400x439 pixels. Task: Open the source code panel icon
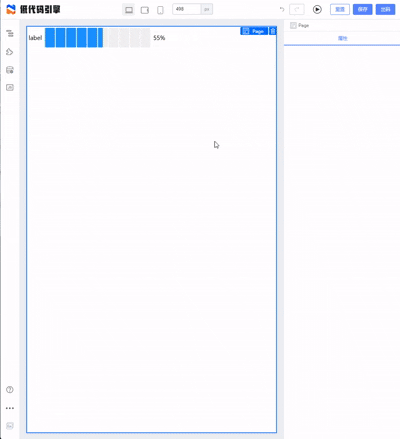(x=10, y=87)
